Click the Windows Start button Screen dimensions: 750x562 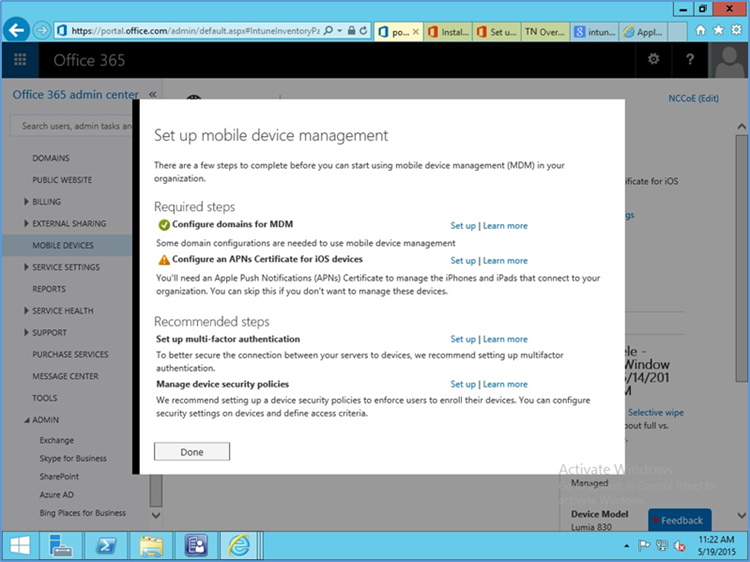click(20, 545)
